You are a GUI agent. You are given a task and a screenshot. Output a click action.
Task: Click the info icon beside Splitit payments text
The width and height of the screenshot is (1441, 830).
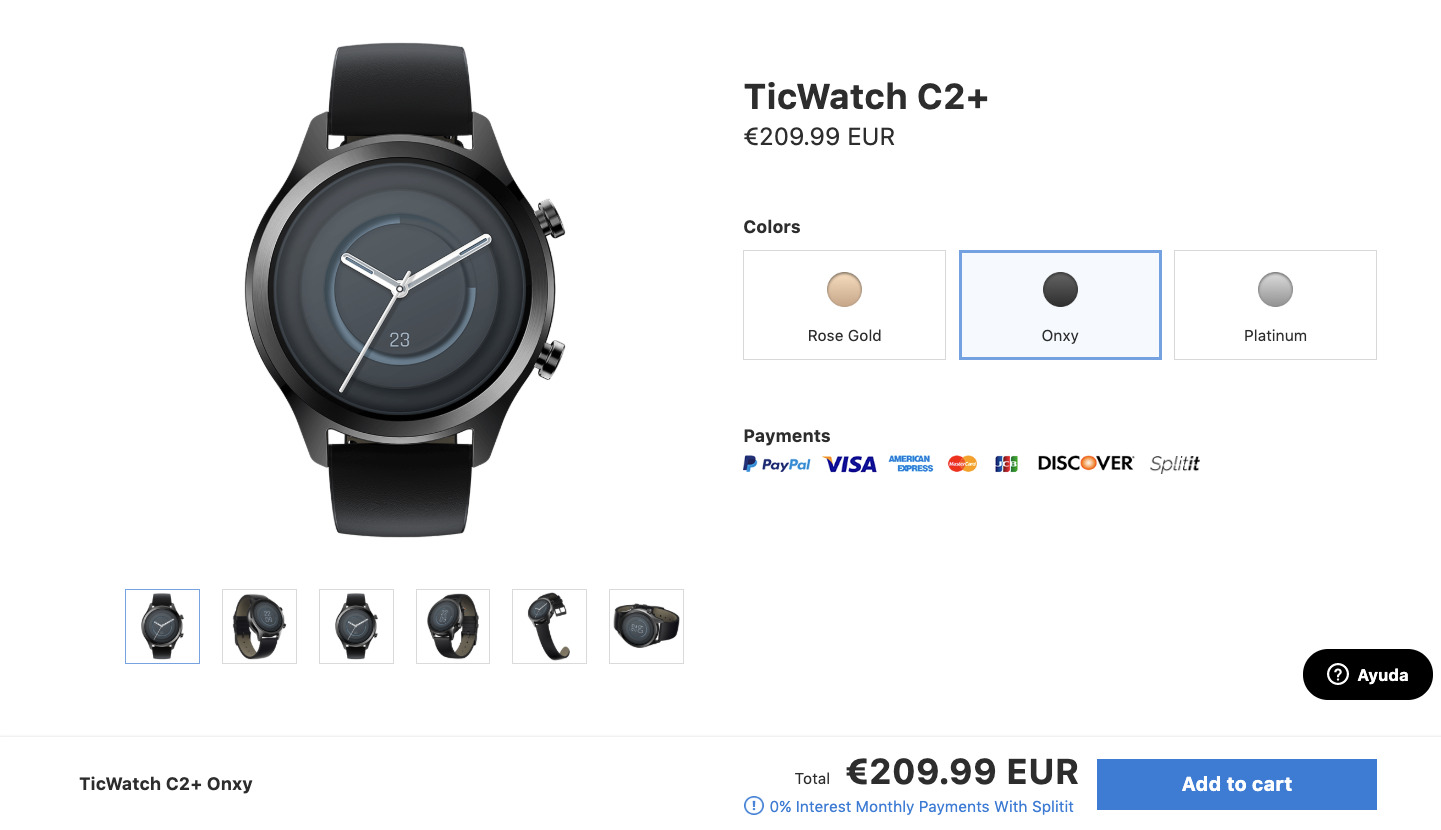coord(753,806)
